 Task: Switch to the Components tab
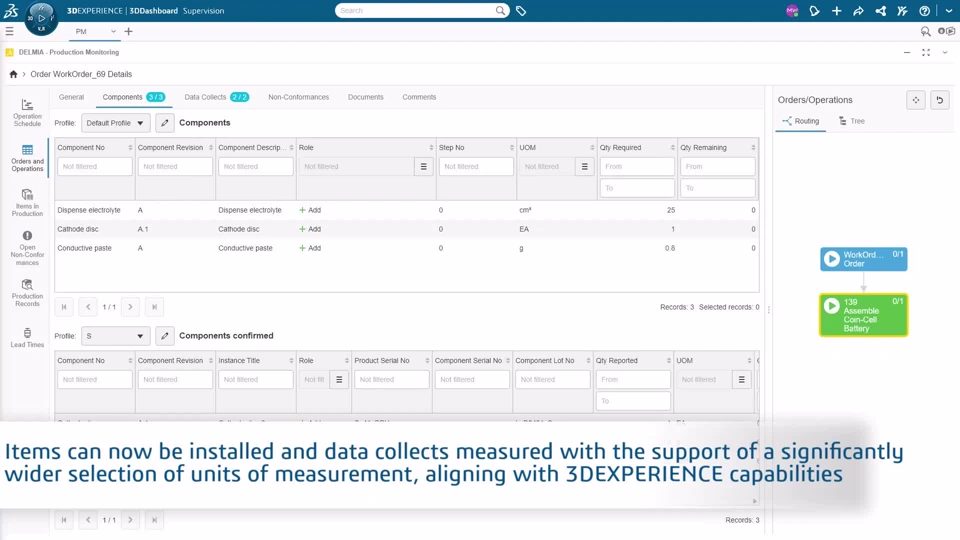point(133,97)
